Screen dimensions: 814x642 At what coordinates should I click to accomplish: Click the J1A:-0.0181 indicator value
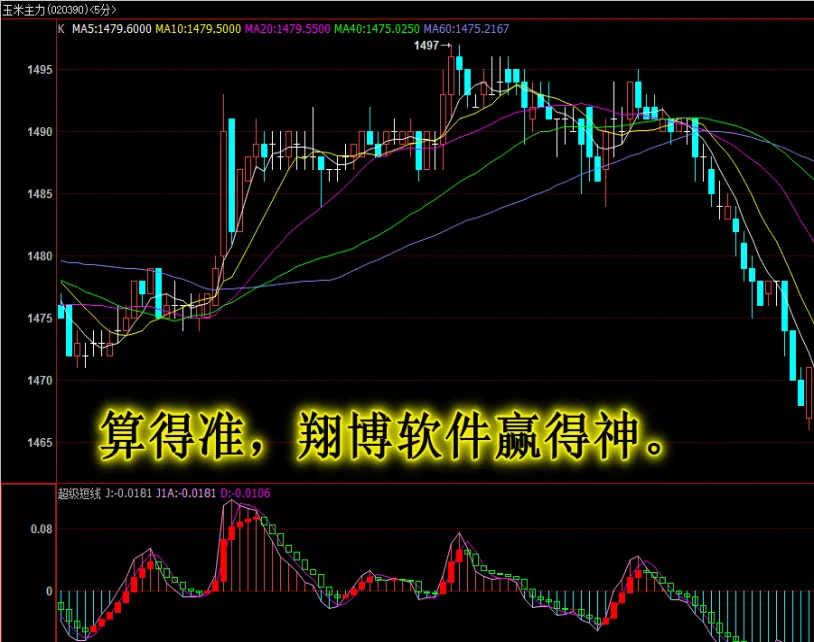click(185, 493)
